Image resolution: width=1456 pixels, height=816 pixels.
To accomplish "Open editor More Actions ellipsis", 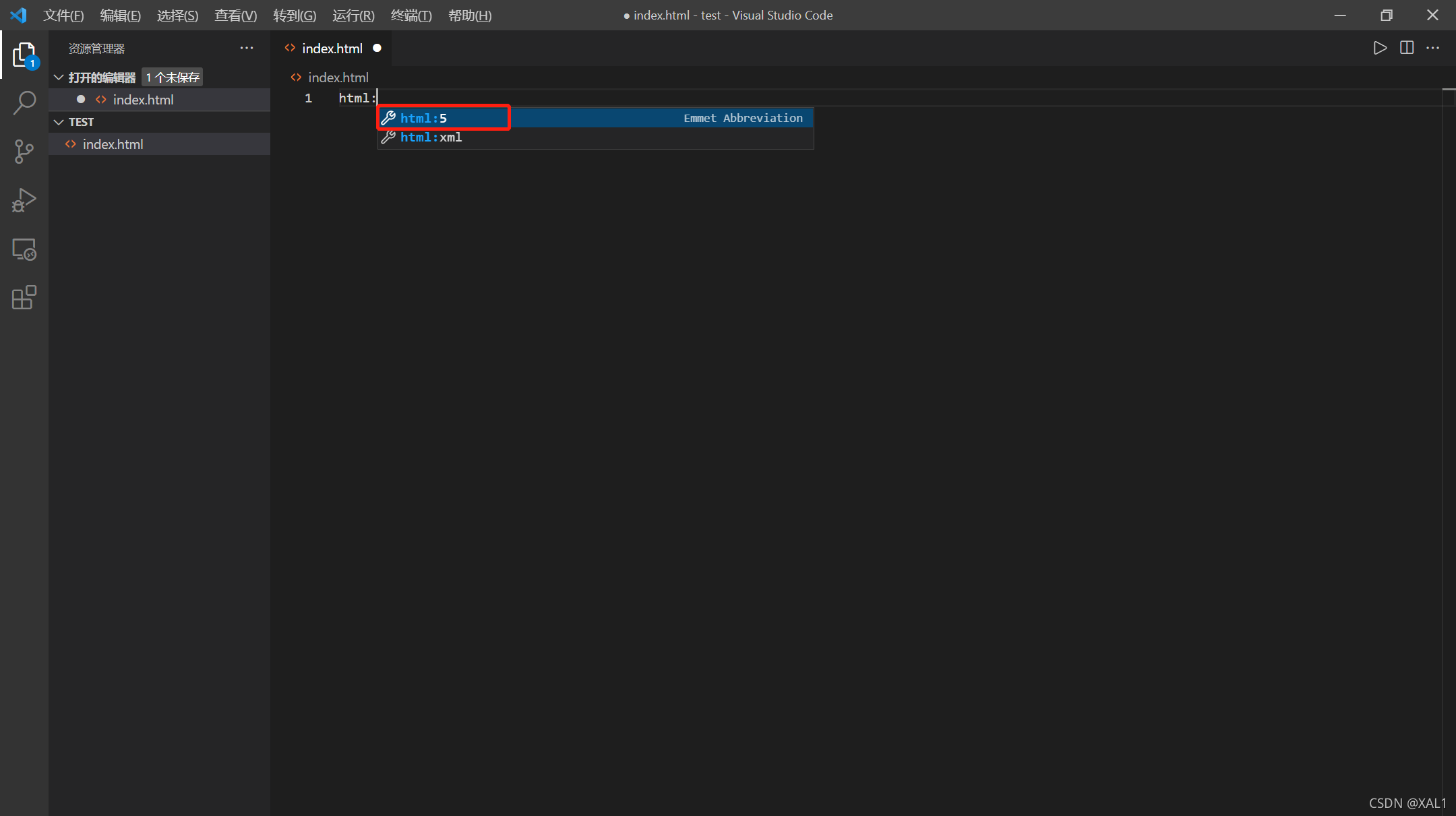I will click(1433, 48).
